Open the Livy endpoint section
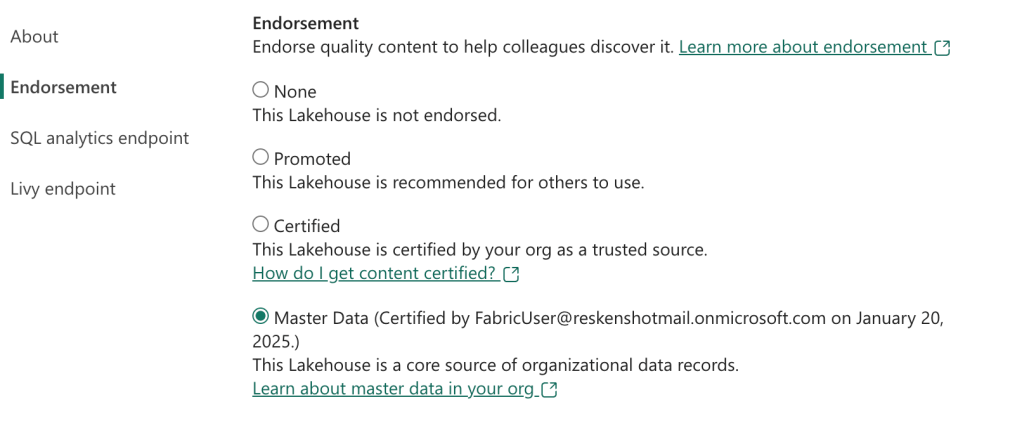 coord(63,189)
